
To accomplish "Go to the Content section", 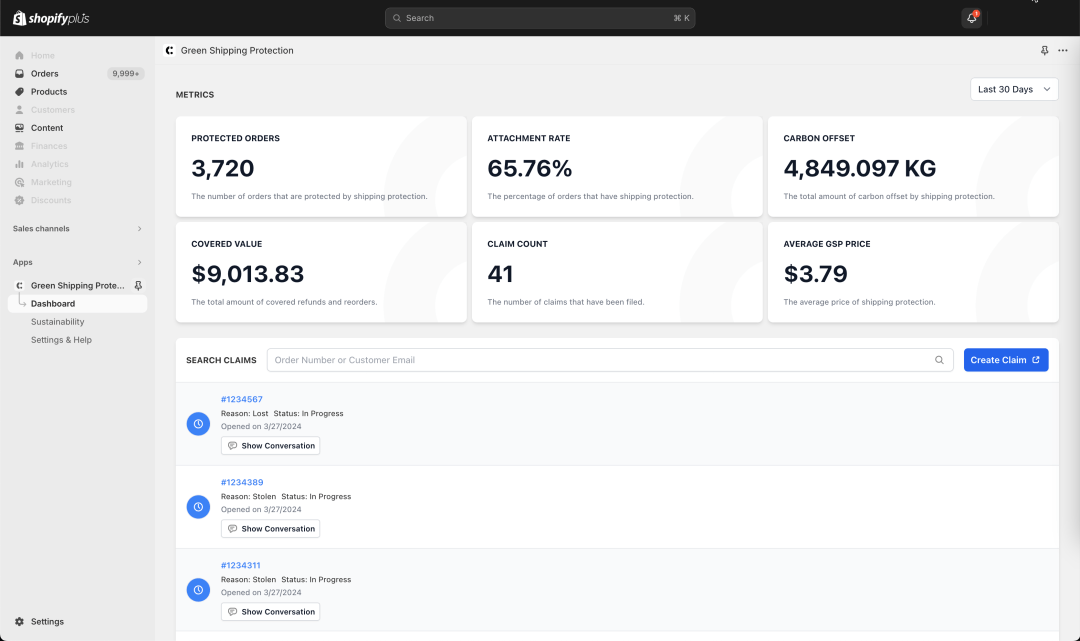I will [47, 128].
